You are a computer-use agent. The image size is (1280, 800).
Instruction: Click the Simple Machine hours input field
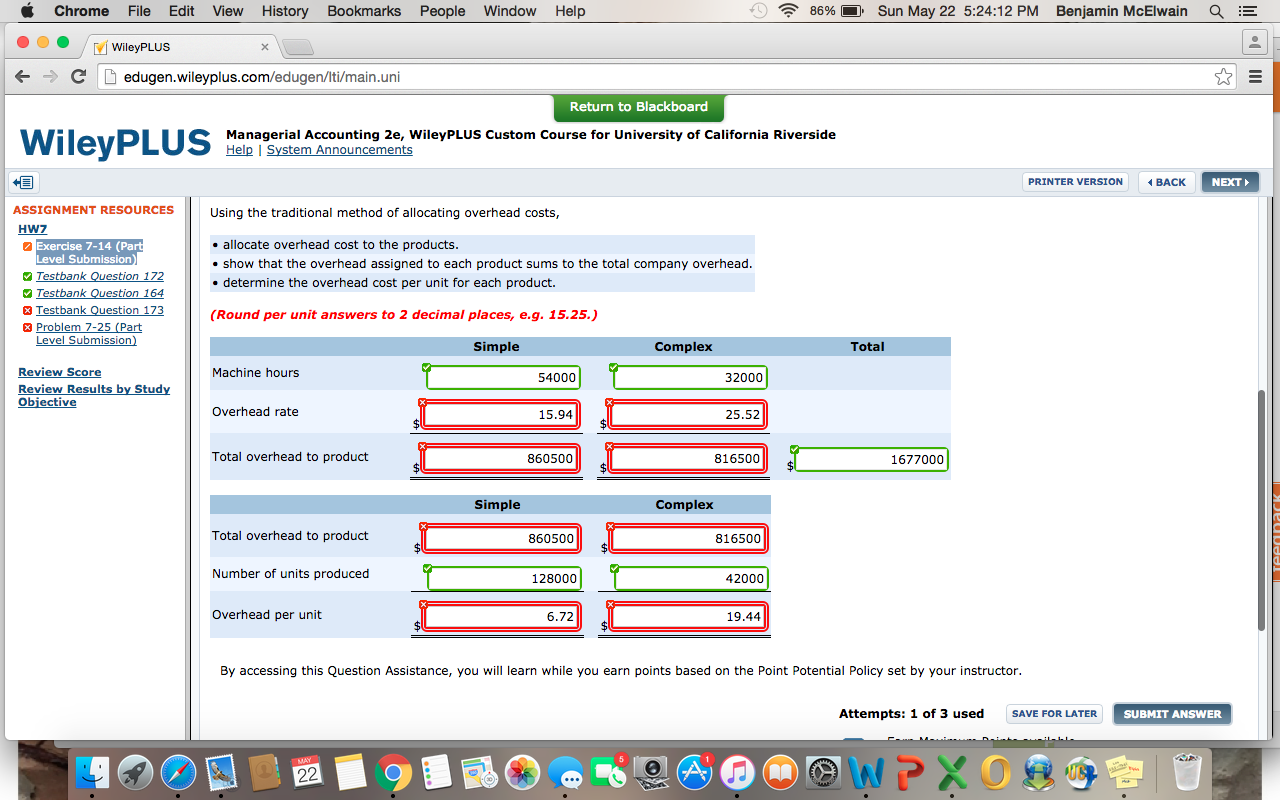(502, 377)
